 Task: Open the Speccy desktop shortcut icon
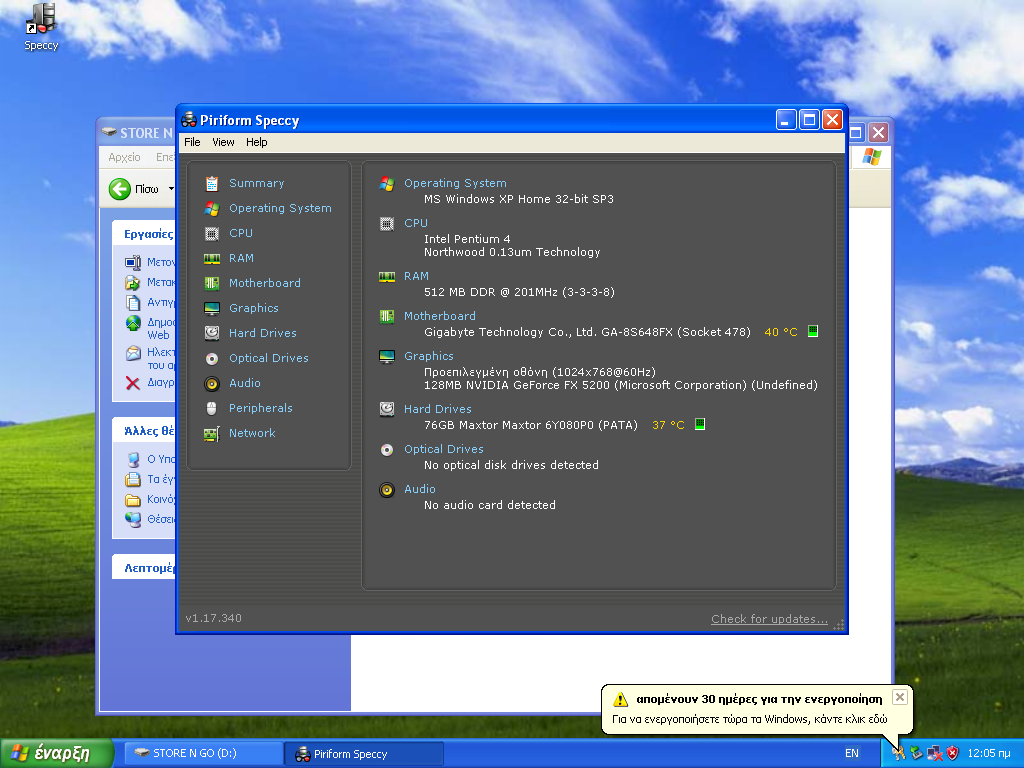coord(41,27)
